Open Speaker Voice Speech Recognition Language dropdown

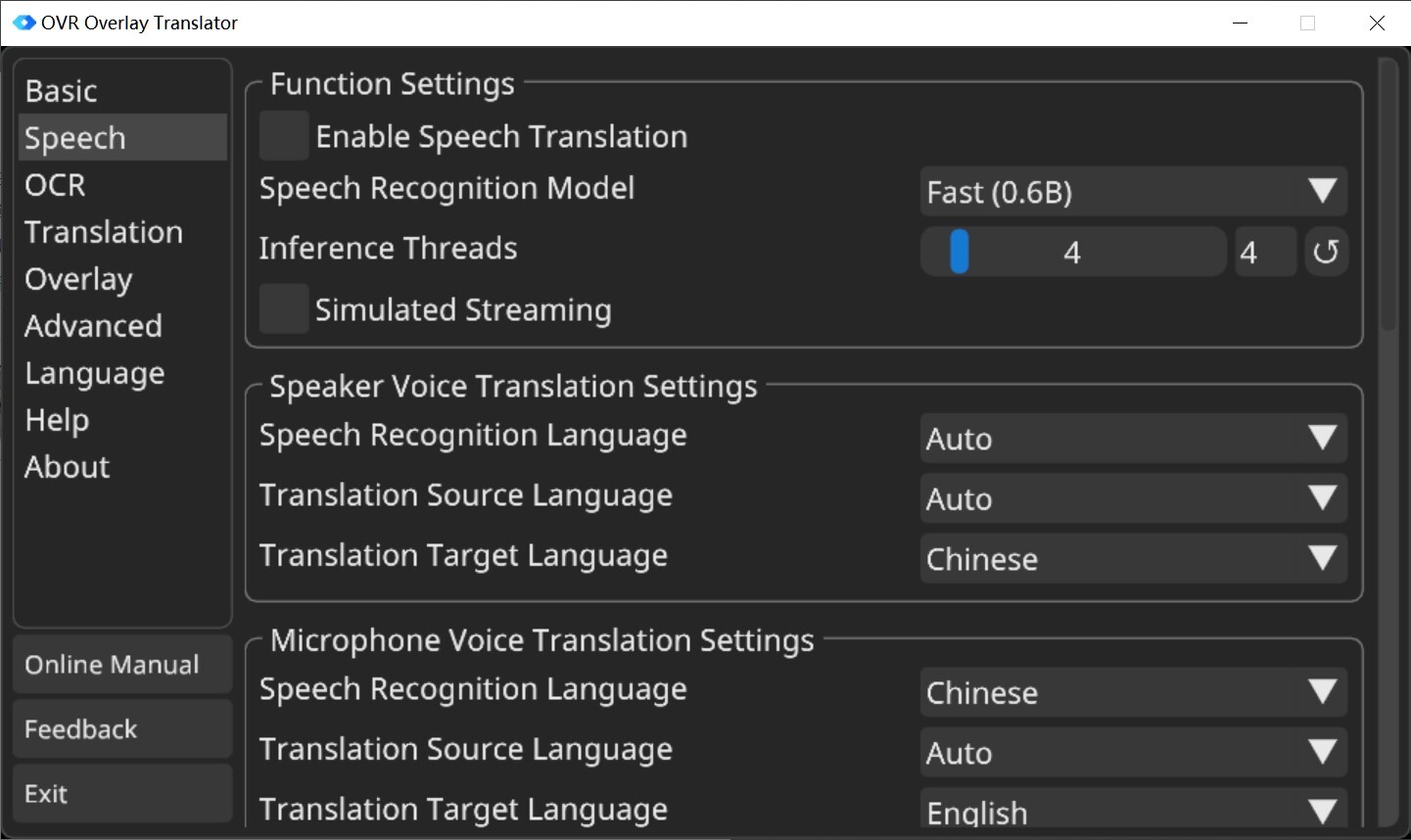pyautogui.click(x=1134, y=439)
